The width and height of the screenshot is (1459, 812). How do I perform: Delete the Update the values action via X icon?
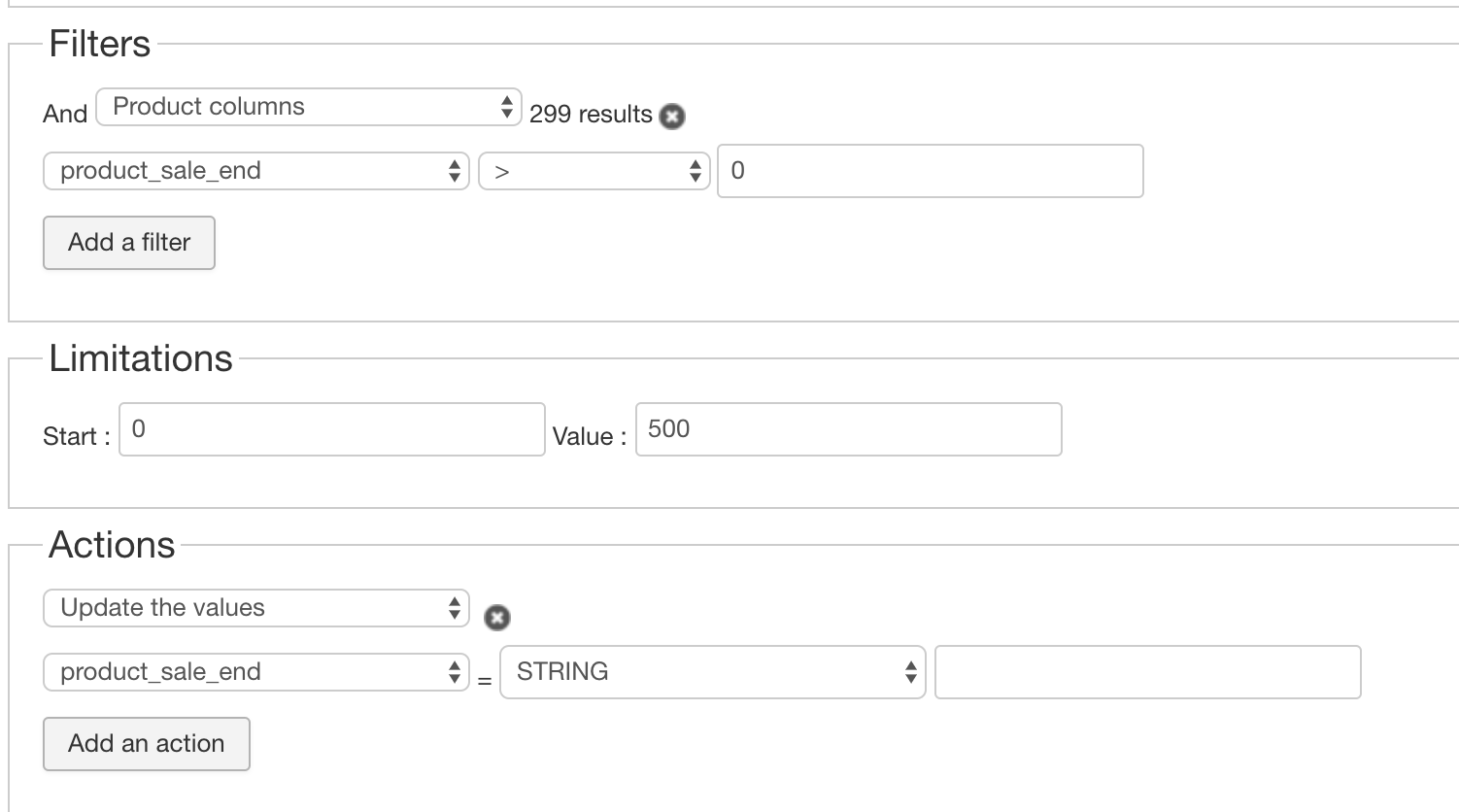496,618
